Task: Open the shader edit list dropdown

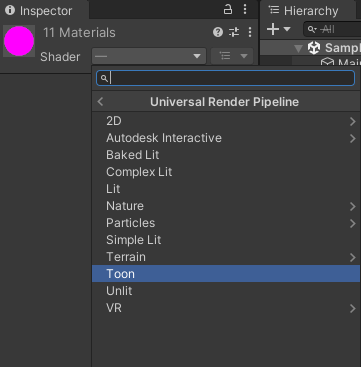Action: click(x=232, y=56)
